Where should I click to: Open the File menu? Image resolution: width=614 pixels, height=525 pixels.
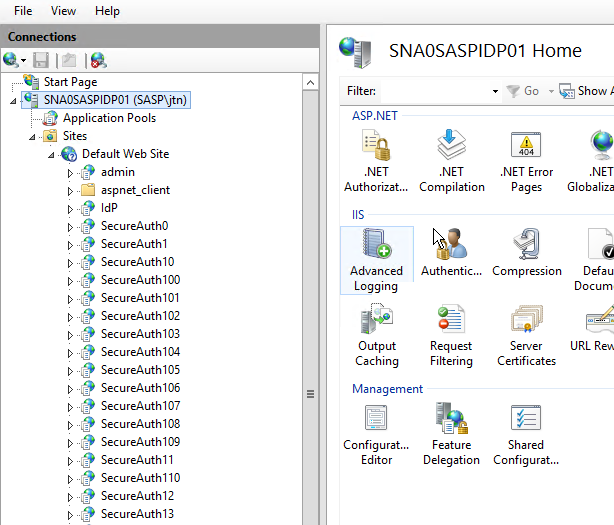point(23,11)
